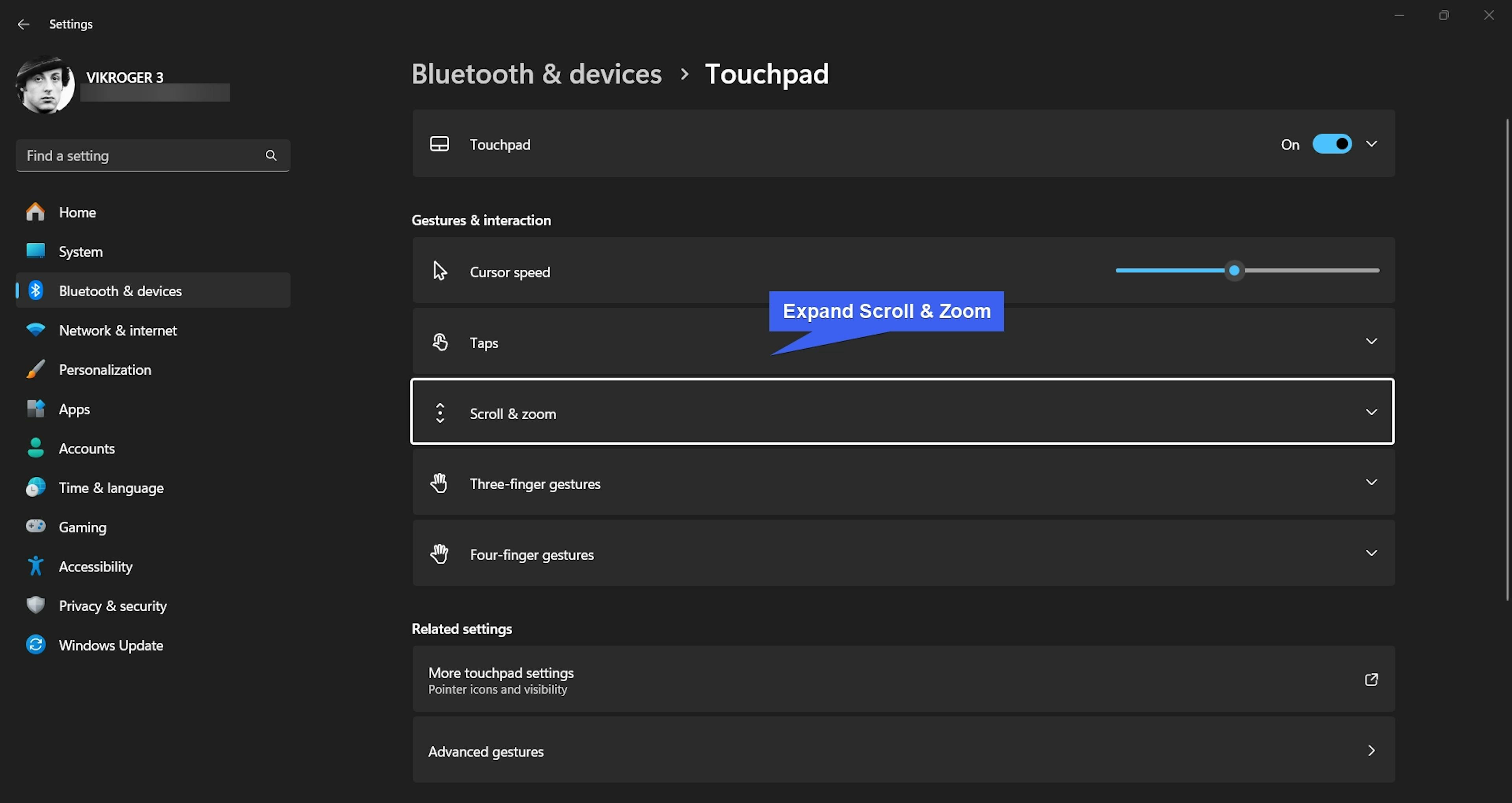Click the Home house icon
Viewport: 1512px width, 803px height.
35,212
